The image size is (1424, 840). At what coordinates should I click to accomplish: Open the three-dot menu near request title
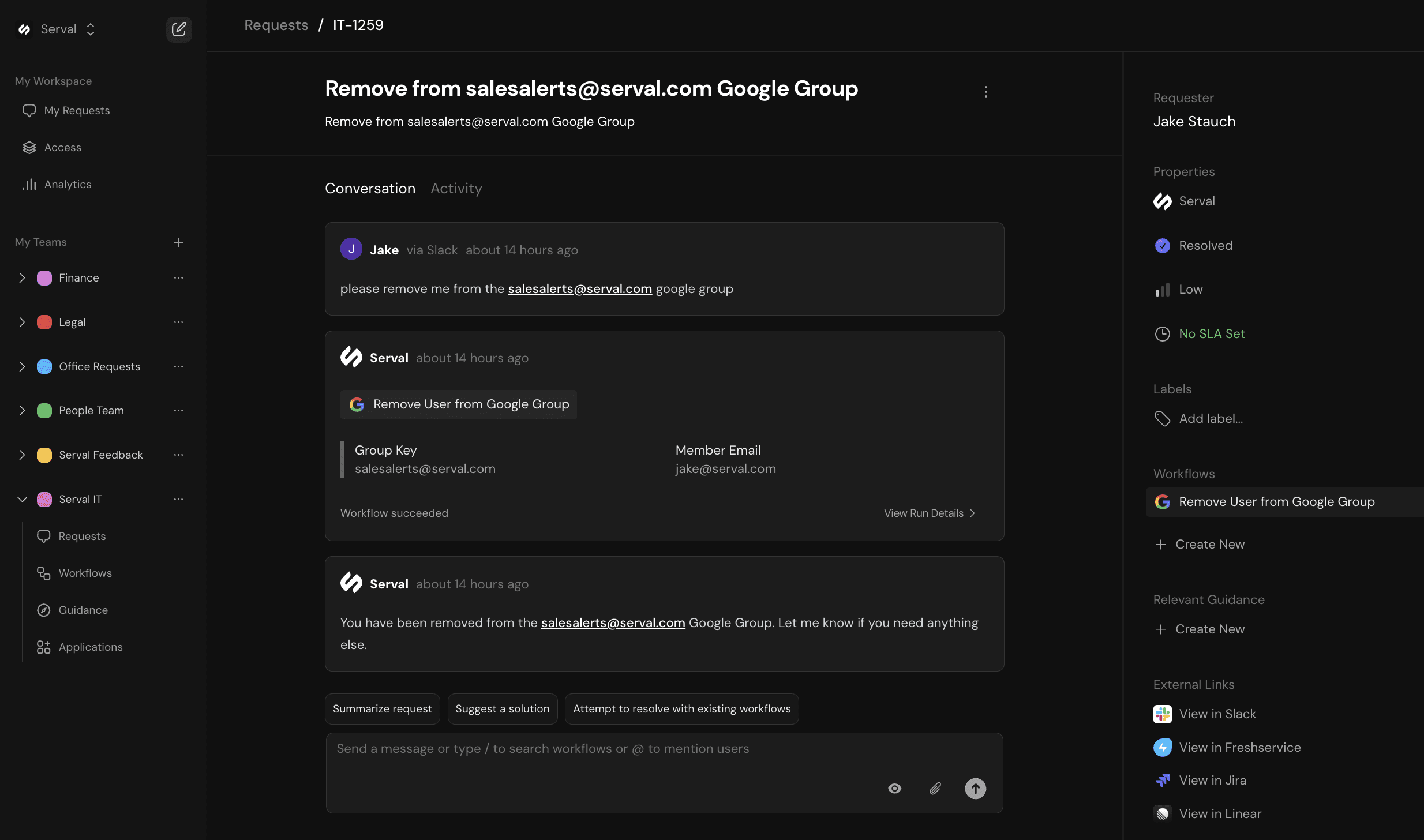[985, 91]
